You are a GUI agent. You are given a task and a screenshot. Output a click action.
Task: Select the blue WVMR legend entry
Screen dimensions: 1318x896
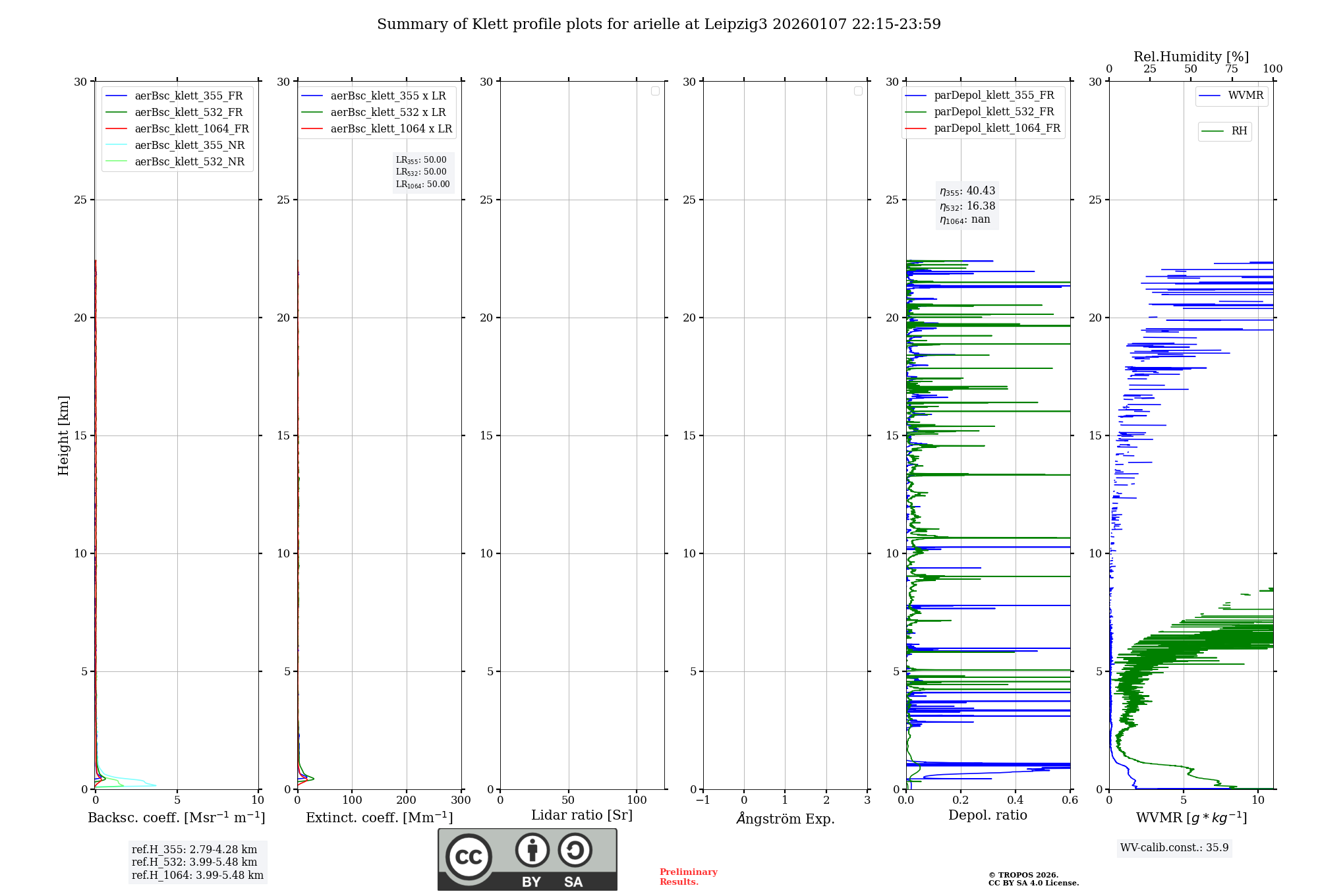point(1231,96)
